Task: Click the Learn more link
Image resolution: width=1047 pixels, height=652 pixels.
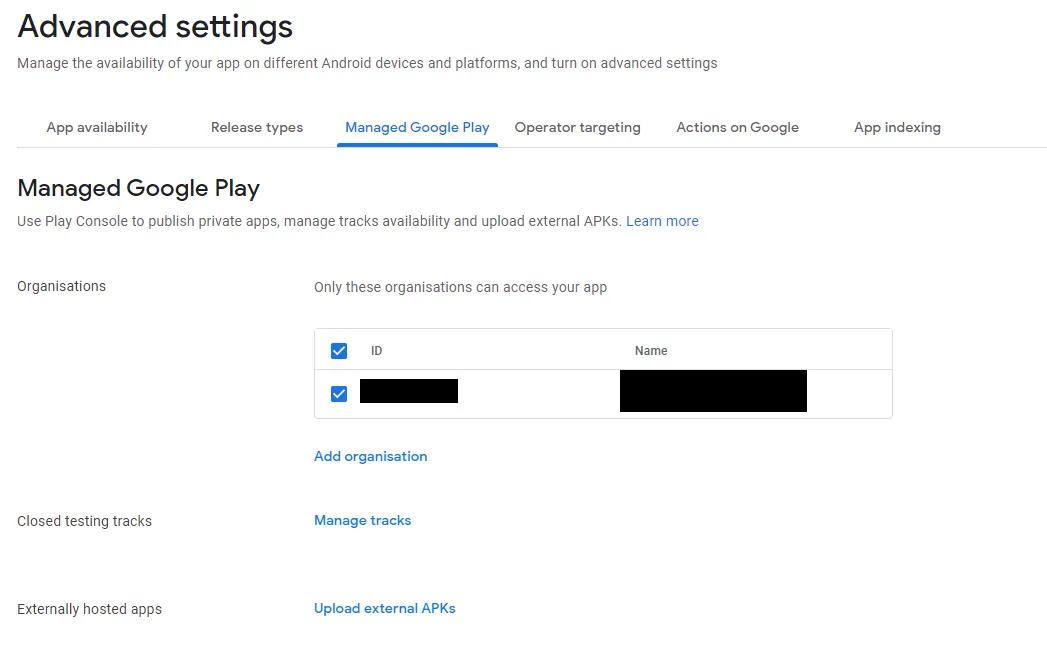Action: click(x=662, y=221)
